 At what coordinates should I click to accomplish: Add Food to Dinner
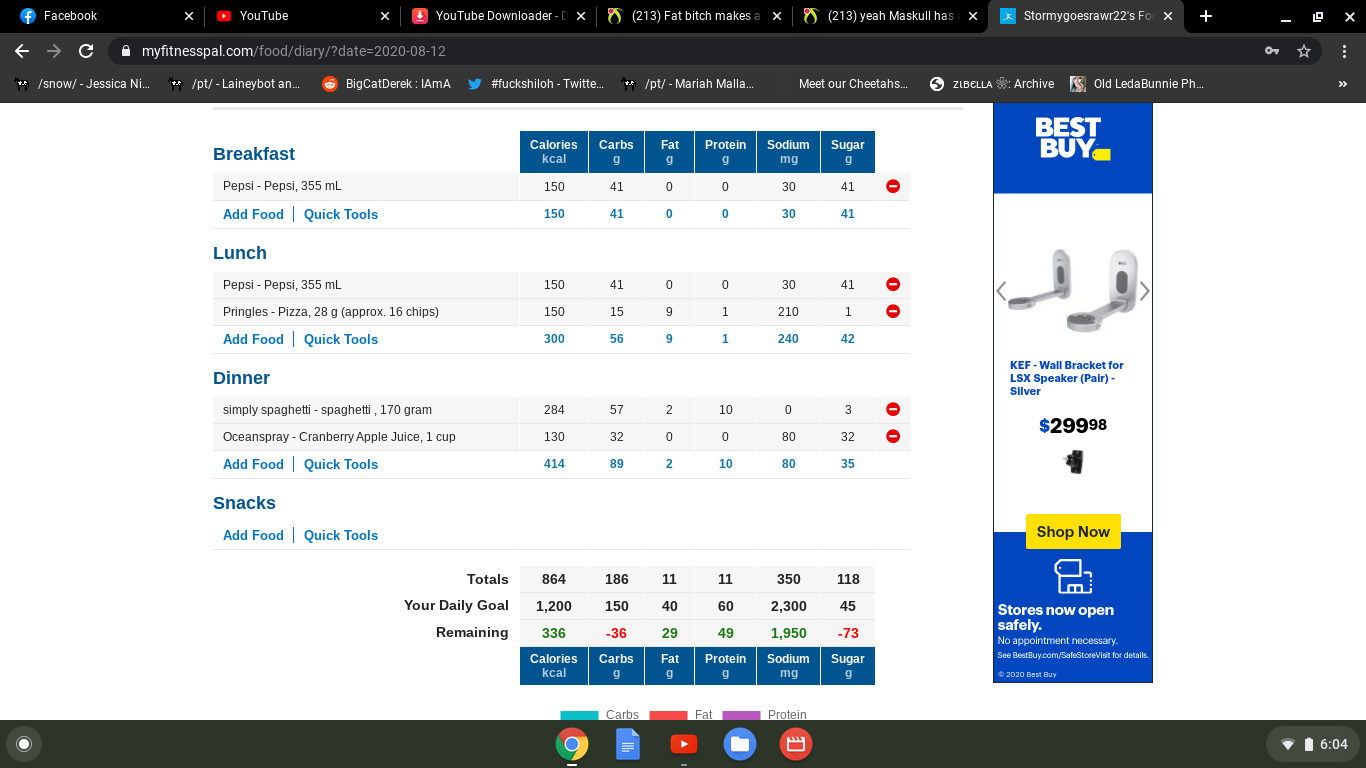click(253, 464)
